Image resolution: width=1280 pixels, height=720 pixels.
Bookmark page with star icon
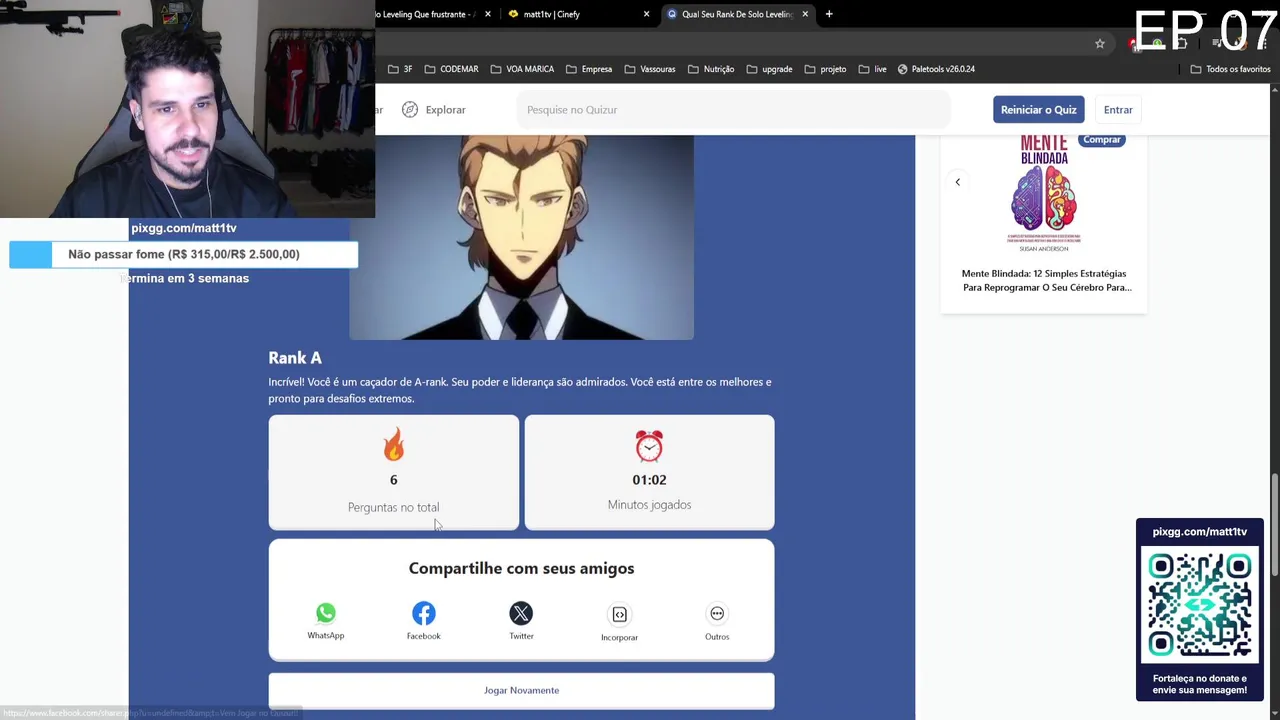[x=1100, y=43]
